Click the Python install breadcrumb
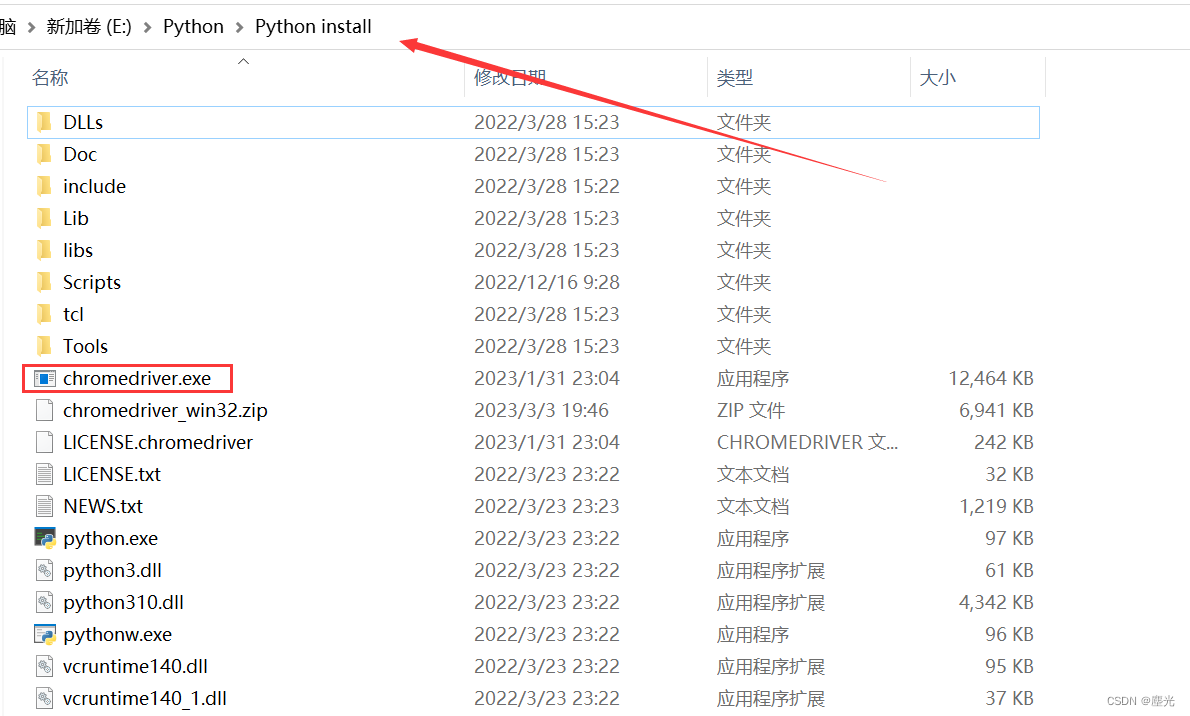 (x=313, y=27)
